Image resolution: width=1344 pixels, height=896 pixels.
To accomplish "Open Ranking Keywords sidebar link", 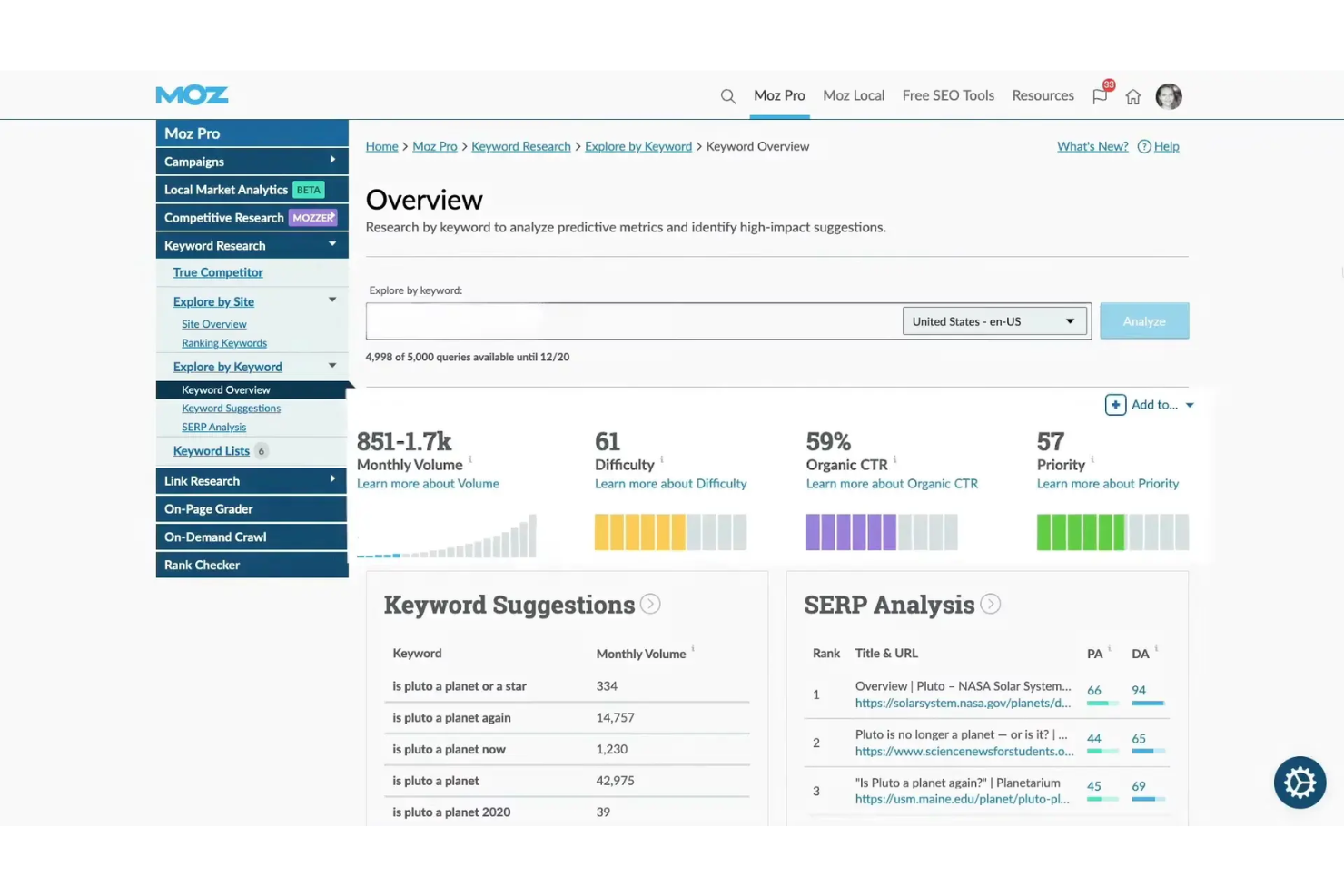I will point(224,343).
